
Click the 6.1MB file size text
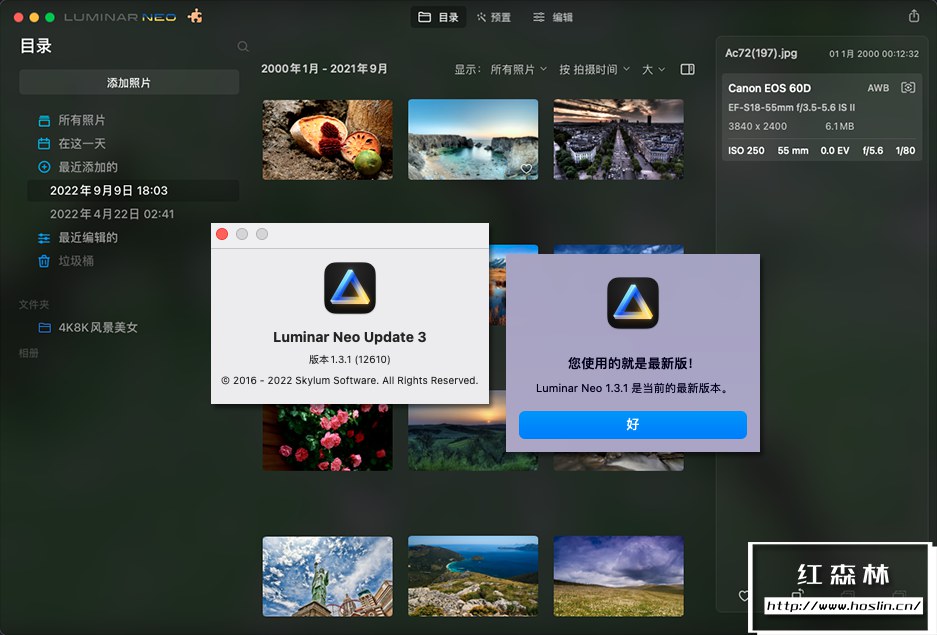pyautogui.click(x=839, y=126)
